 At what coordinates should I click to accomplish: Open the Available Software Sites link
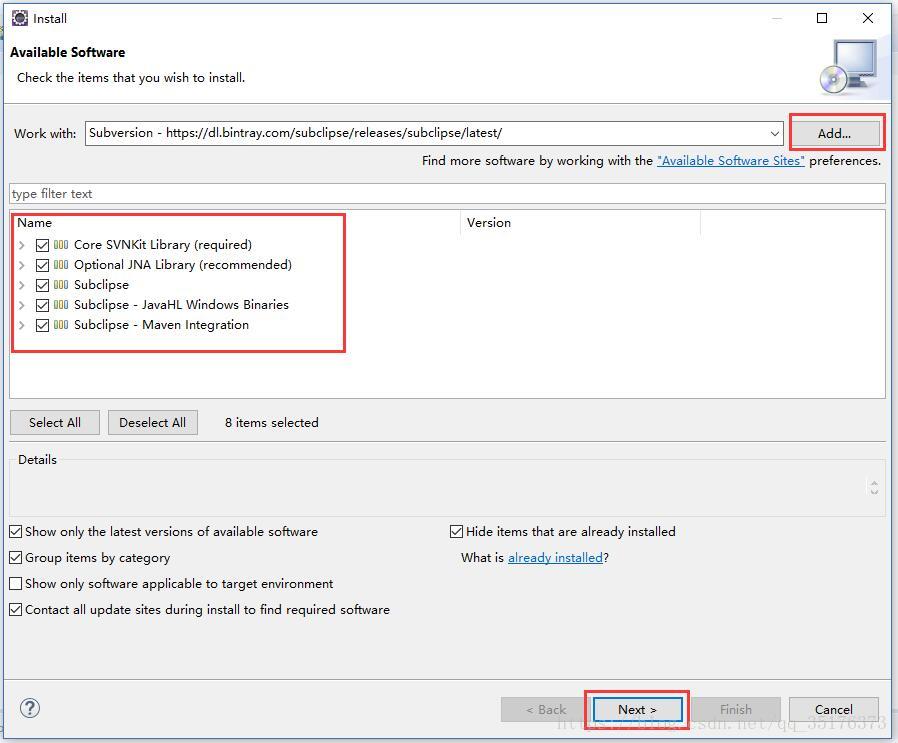click(x=731, y=161)
